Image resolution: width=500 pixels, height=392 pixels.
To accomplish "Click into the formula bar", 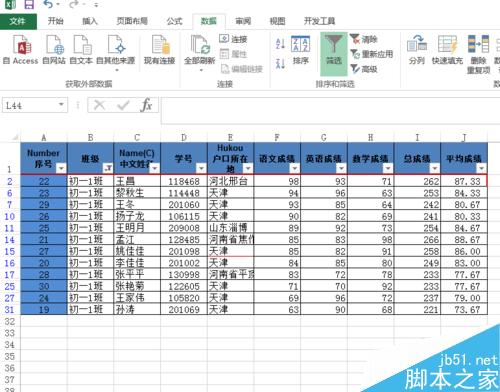I will tap(330, 110).
